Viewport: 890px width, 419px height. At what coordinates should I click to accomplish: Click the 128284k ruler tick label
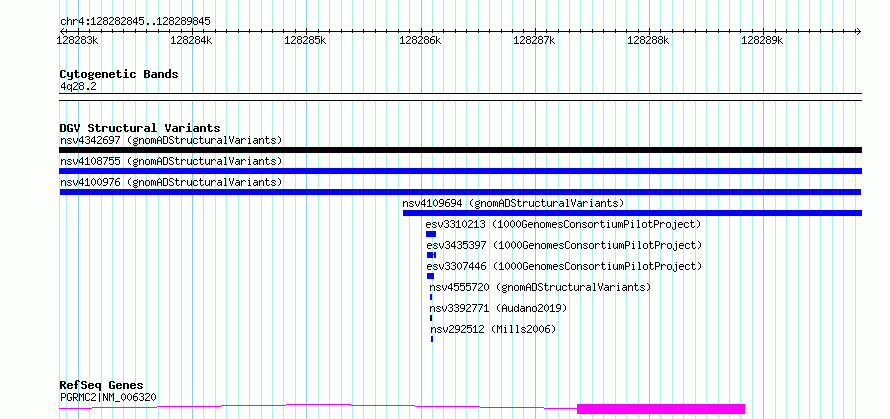coord(191,40)
